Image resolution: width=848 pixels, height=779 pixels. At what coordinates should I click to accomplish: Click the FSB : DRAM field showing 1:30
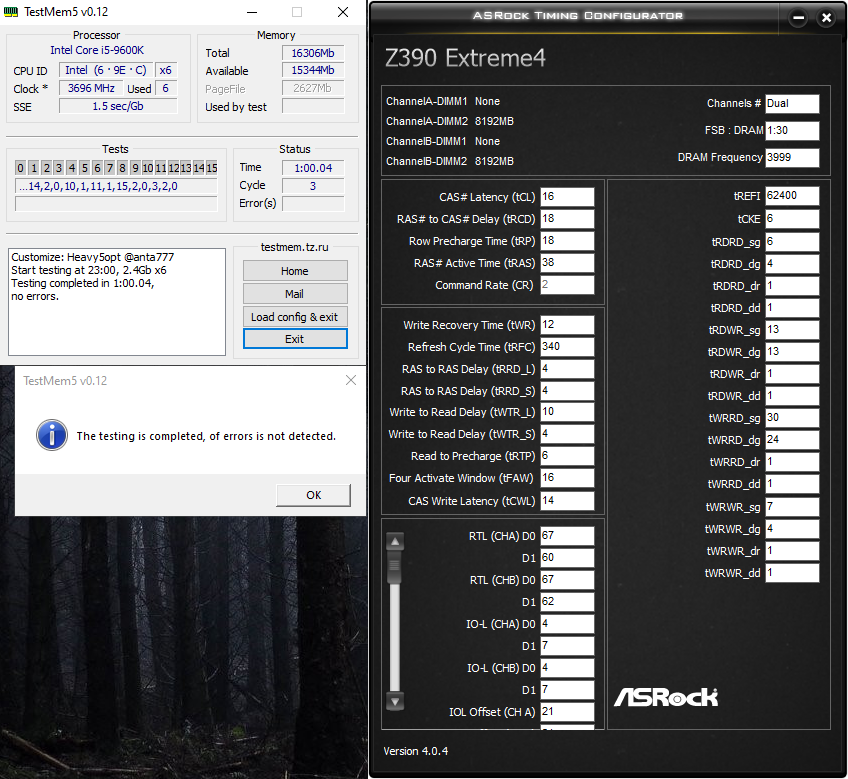coord(792,130)
